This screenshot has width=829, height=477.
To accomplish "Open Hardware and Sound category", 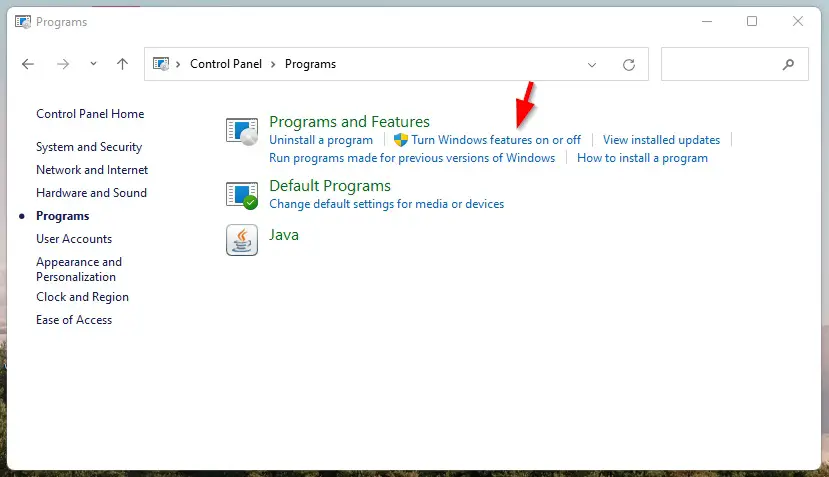I will tap(91, 193).
